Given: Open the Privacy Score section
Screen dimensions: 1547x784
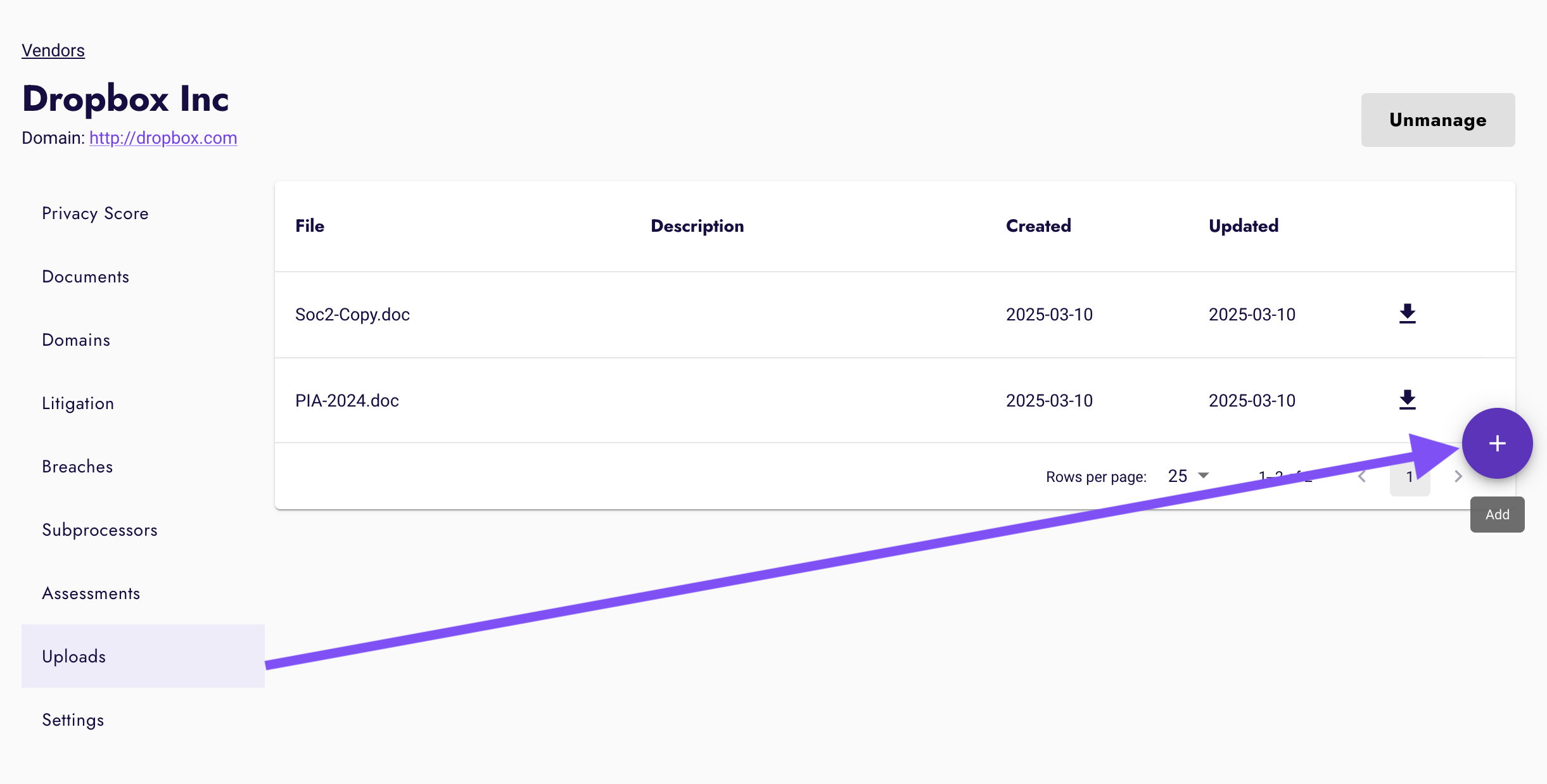Looking at the screenshot, I should point(143,213).
